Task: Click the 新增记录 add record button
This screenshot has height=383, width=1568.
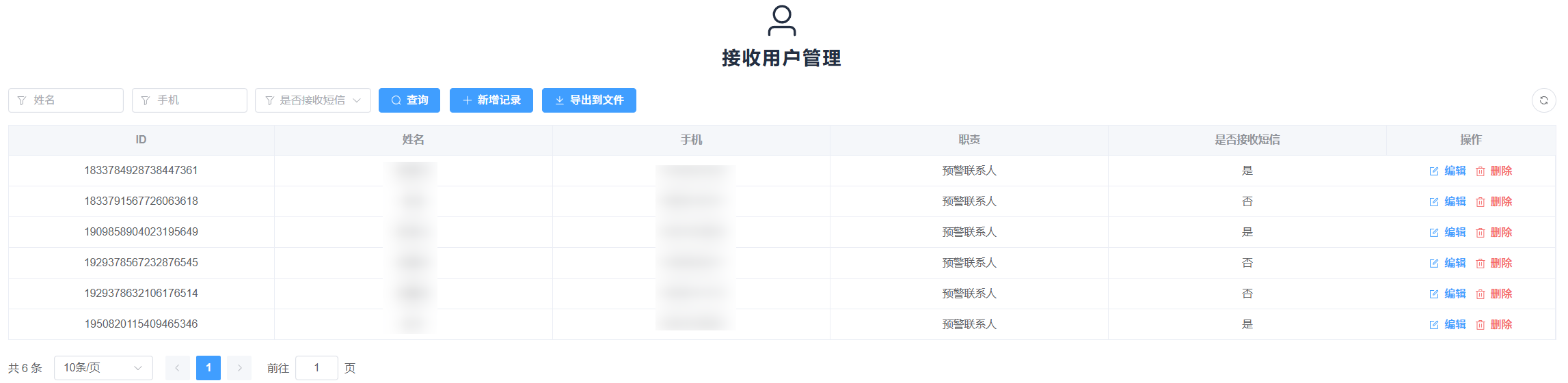Action: 491,100
